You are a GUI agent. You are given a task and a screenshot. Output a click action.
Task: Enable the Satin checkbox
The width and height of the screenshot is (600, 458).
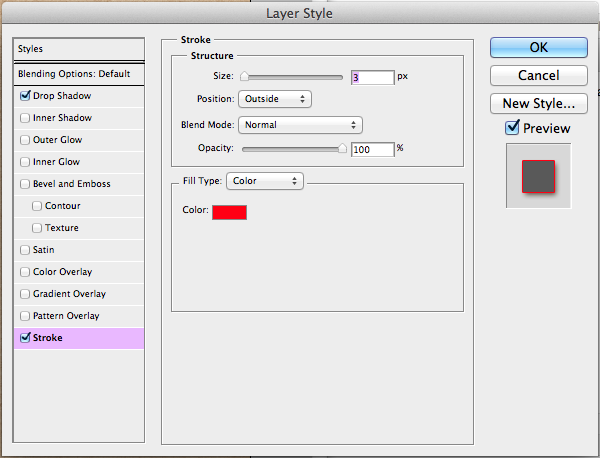25,250
